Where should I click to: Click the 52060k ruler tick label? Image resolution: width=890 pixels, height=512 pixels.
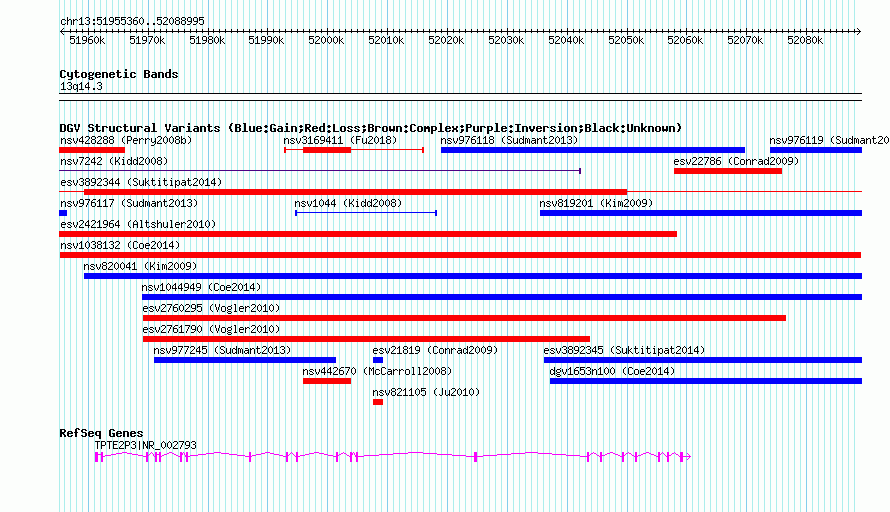coord(685,40)
